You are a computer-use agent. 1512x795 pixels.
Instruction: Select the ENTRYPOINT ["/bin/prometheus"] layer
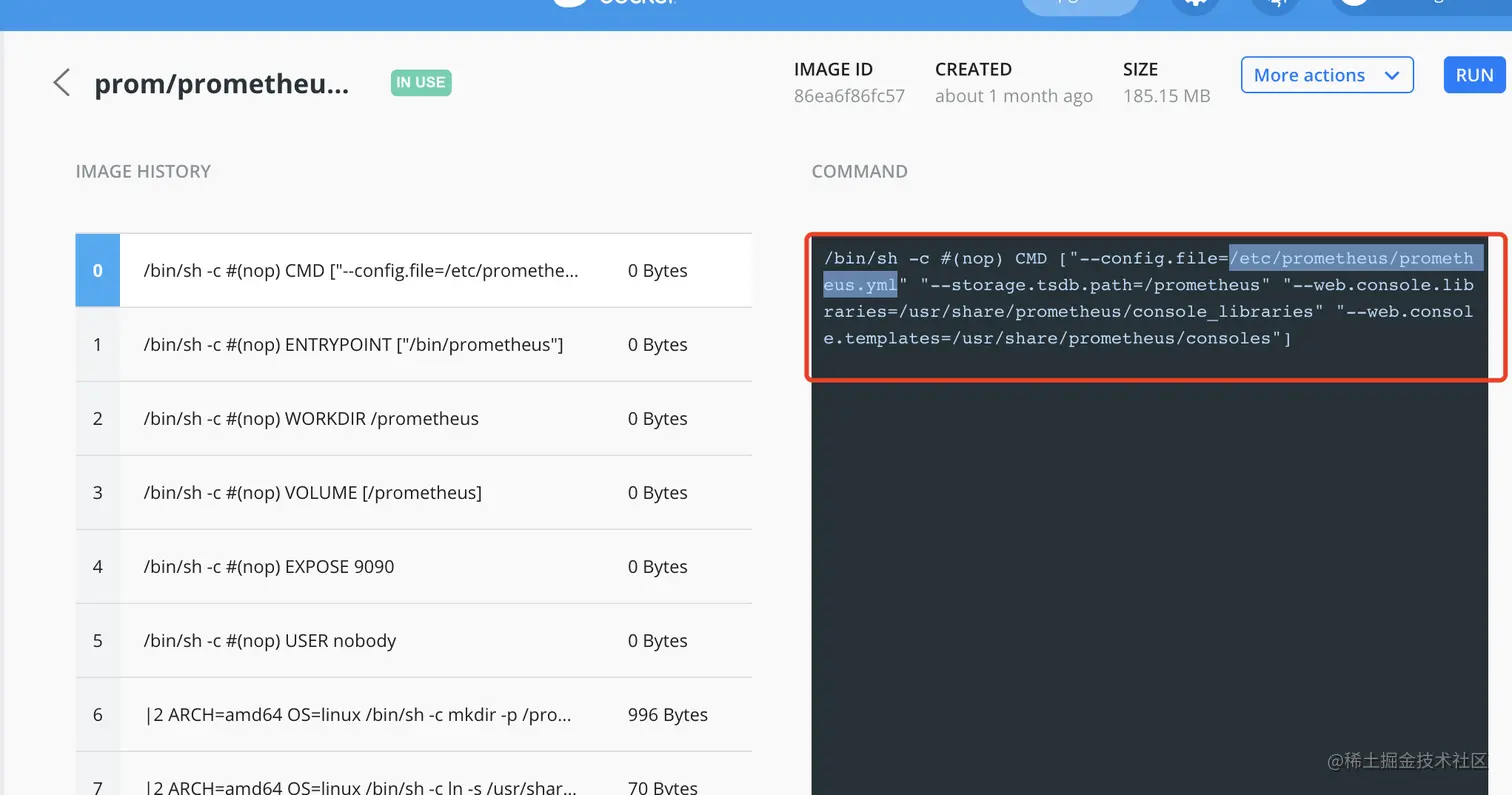coord(414,344)
